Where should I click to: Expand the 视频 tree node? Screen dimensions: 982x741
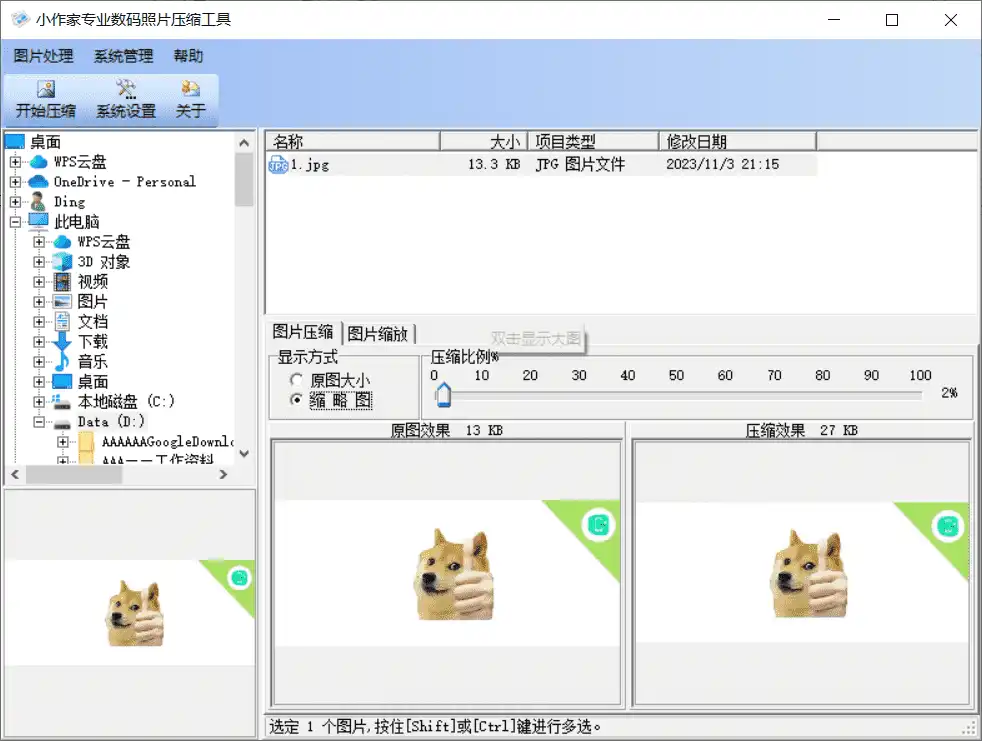coord(39,282)
